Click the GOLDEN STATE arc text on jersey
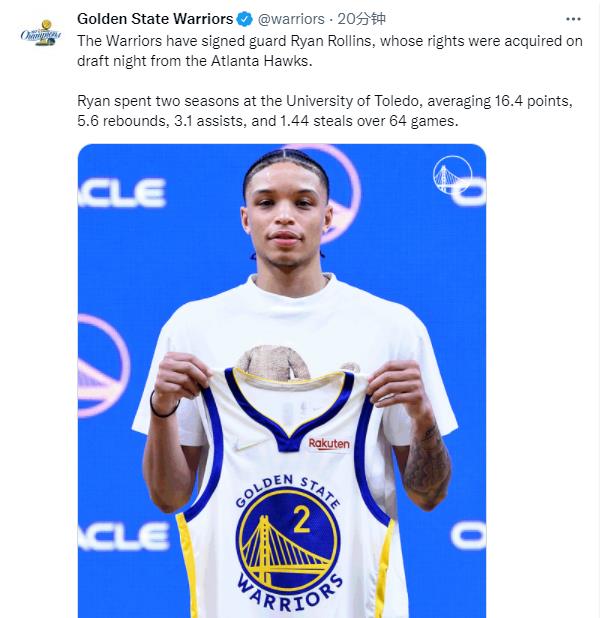The height and width of the screenshot is (618, 603). point(288,487)
